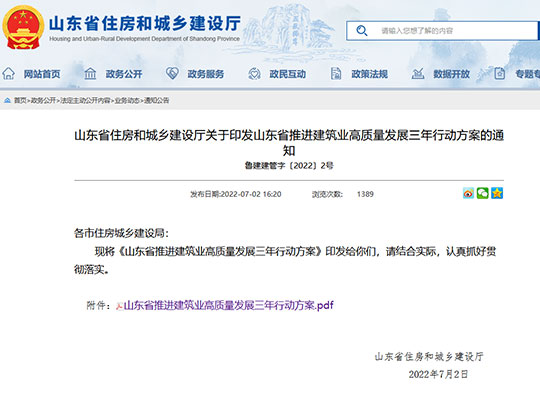Share the article to WeChat

click(x=482, y=193)
